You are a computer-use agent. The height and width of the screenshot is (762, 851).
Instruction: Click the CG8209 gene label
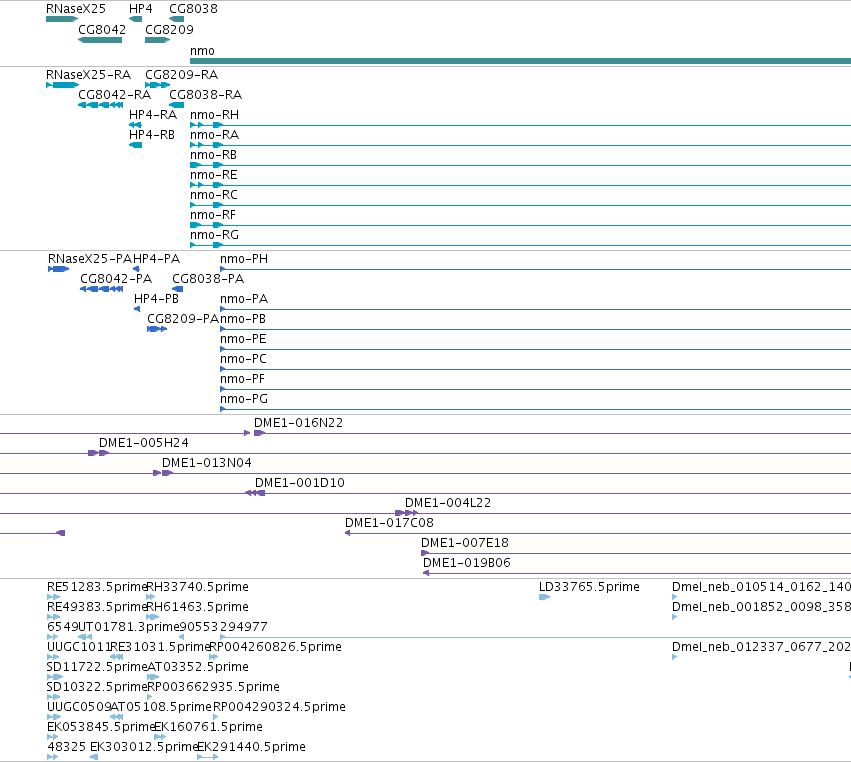(x=169, y=29)
